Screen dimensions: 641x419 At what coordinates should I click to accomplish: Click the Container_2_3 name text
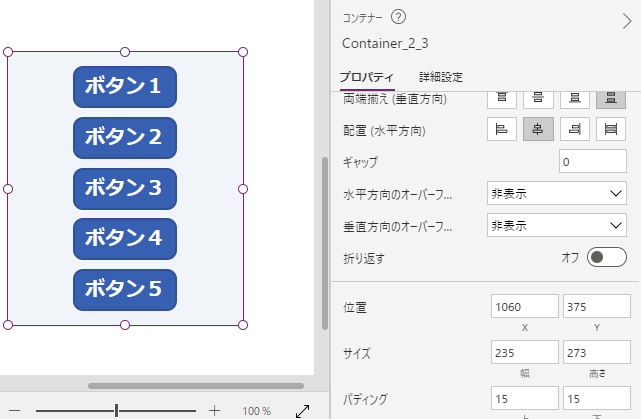(385, 43)
